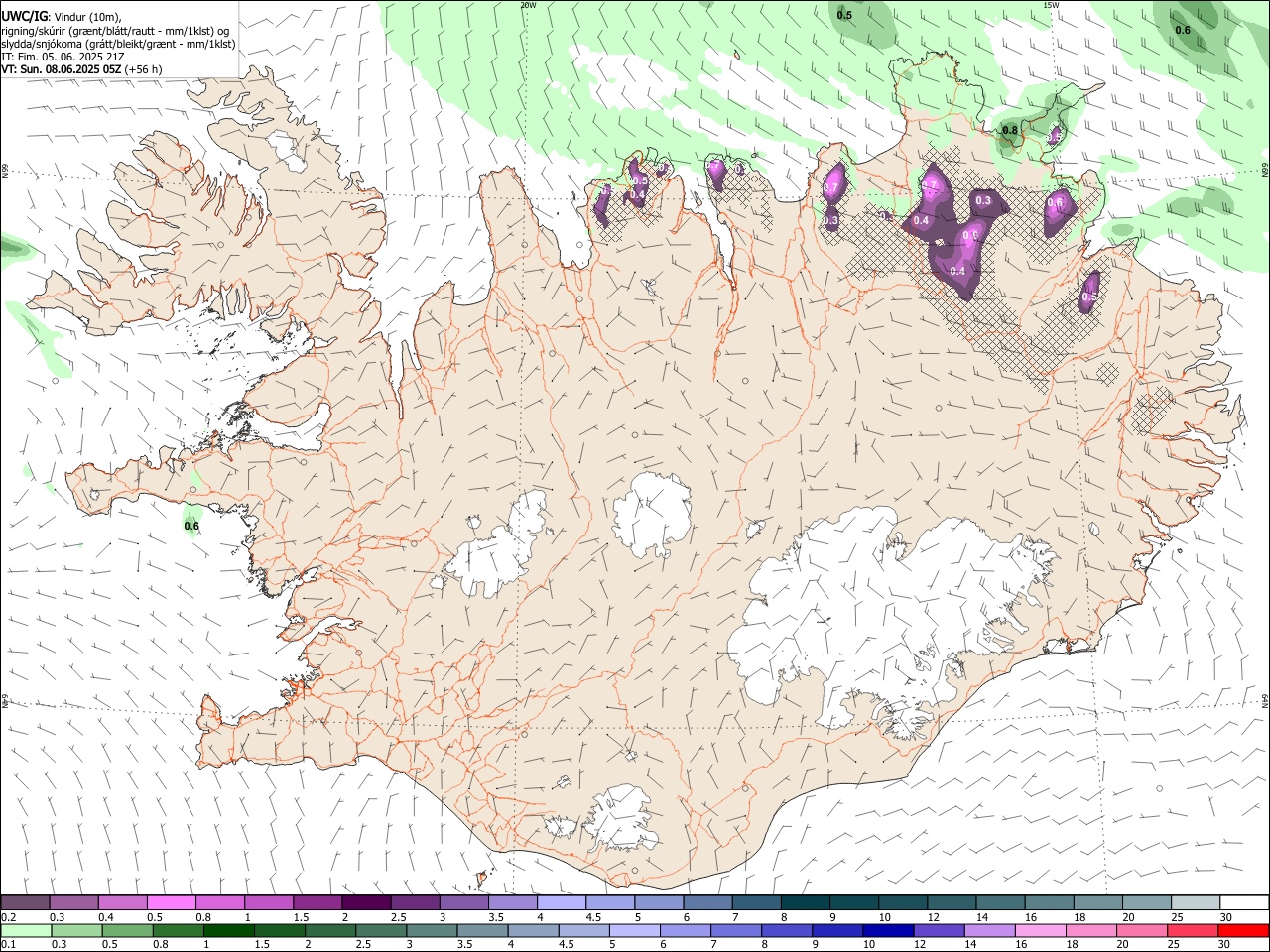Image resolution: width=1270 pixels, height=952 pixels.
Task: Click the darkest green 1 swatch, lower legend
Action: [x=228, y=930]
